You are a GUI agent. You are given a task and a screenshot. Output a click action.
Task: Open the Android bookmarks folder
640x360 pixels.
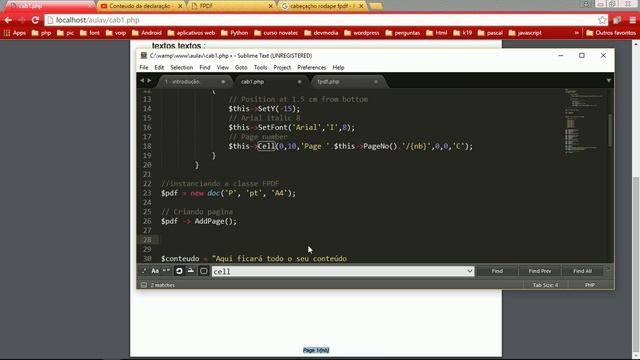(x=147, y=33)
